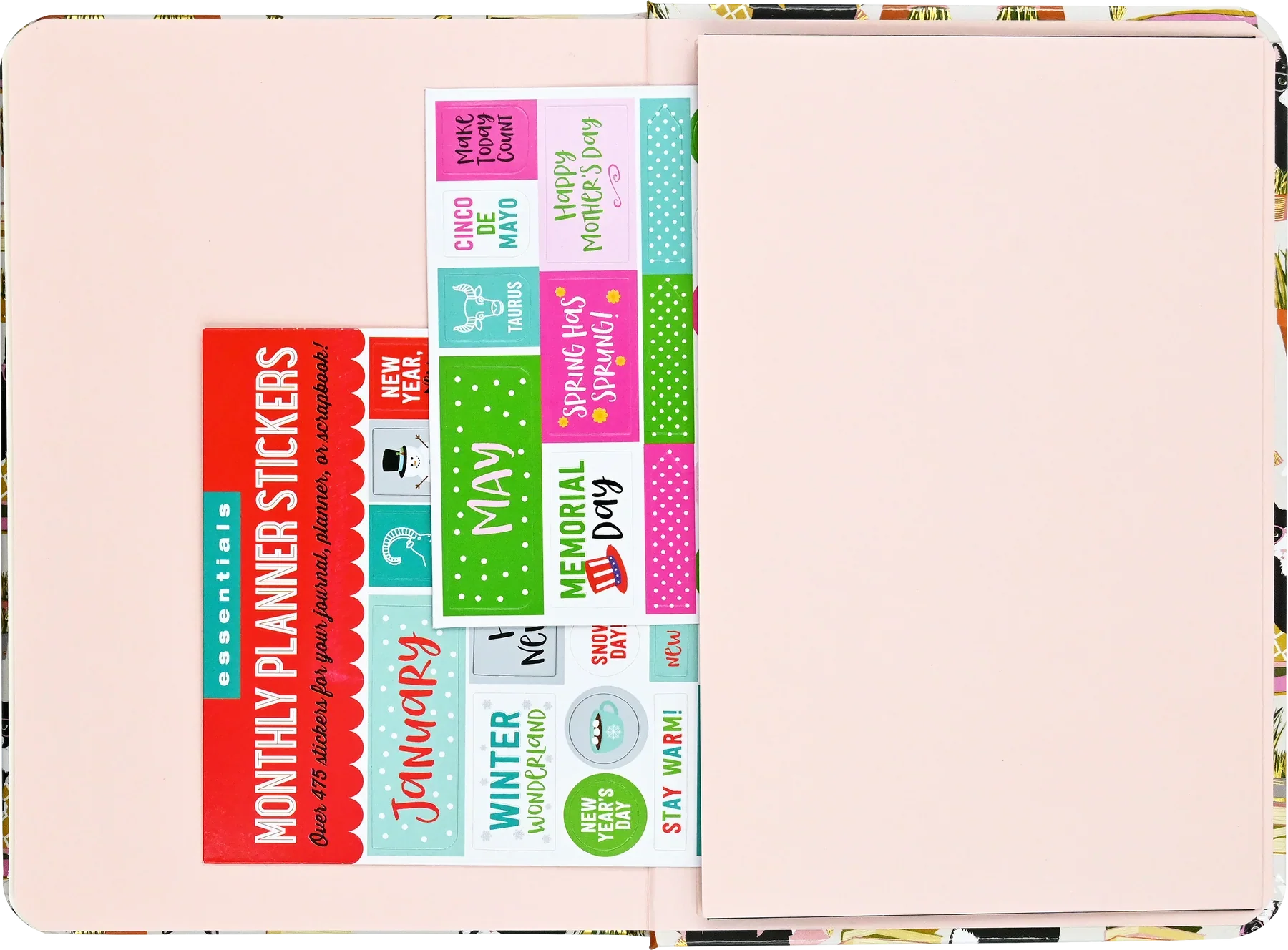Click the 'Over 475 stickers' tagline text
Viewport: 1288px width, 950px height.
[x=321, y=595]
